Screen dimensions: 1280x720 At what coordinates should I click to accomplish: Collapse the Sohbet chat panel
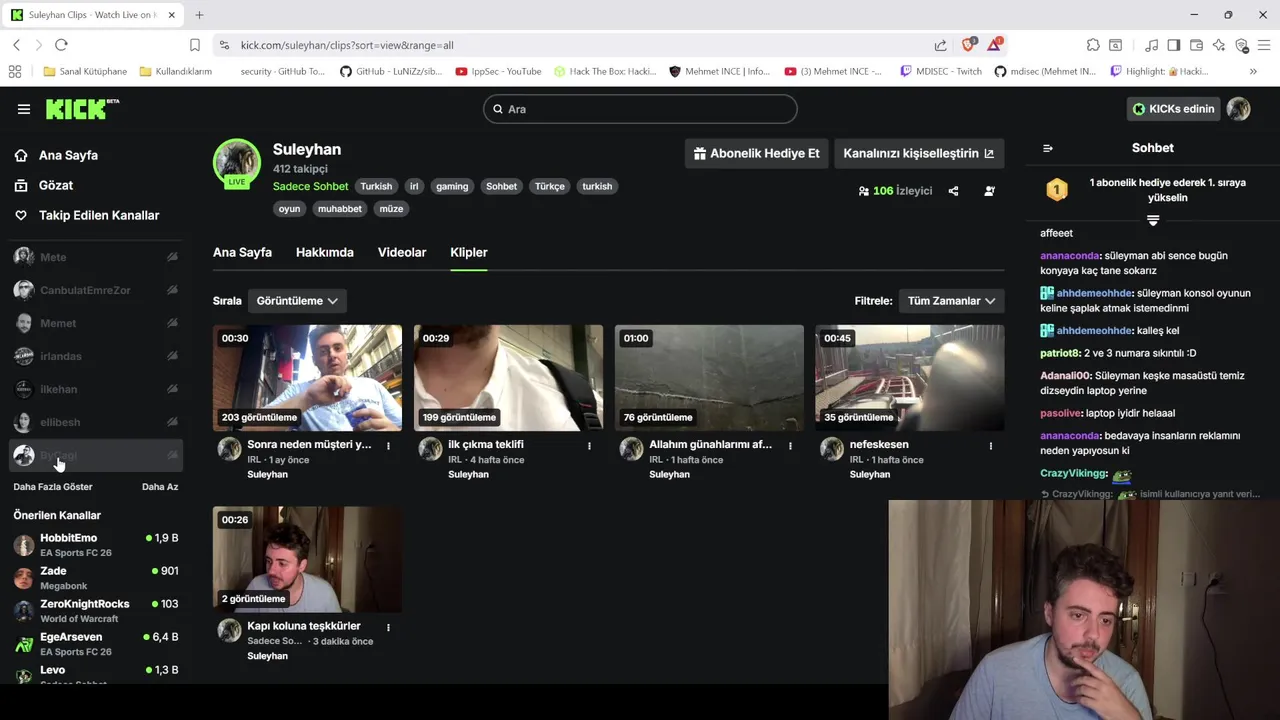(1048, 148)
